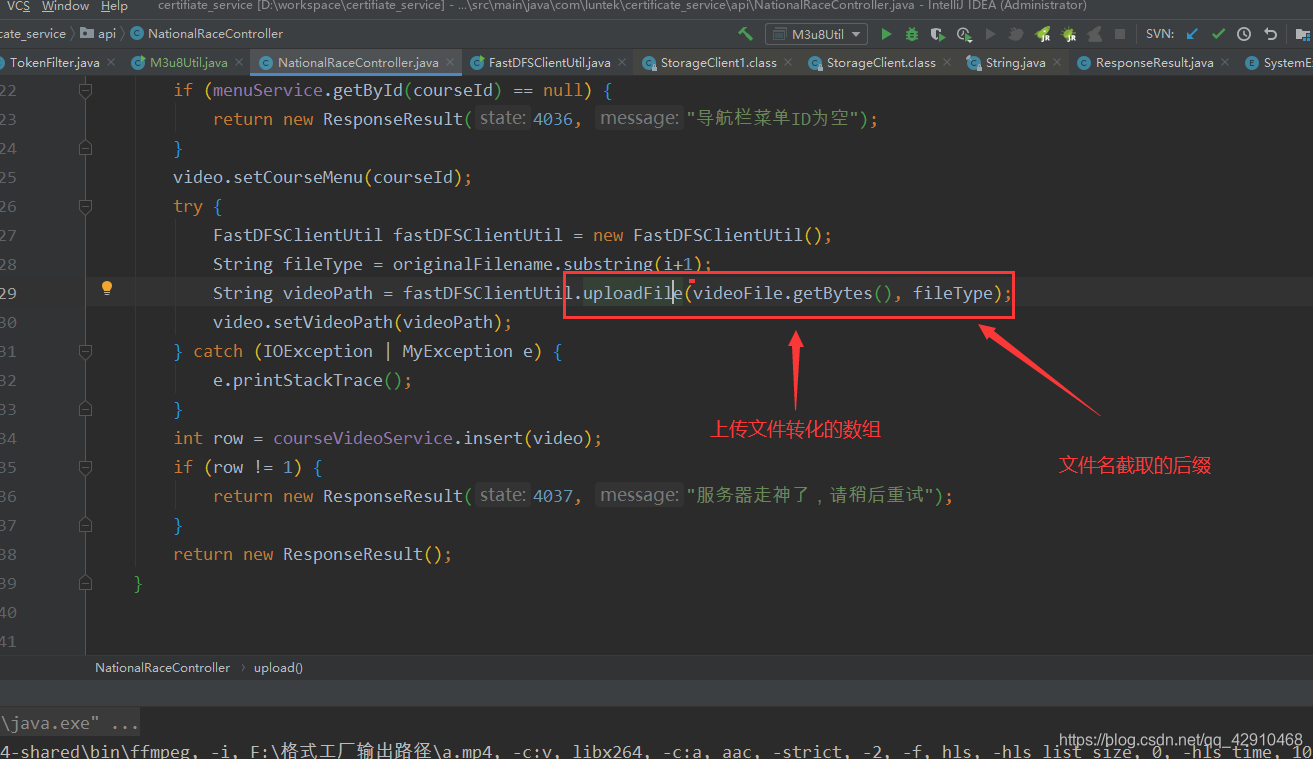
Task: Switch to the M3u8Util.java tab
Action: (x=188, y=62)
